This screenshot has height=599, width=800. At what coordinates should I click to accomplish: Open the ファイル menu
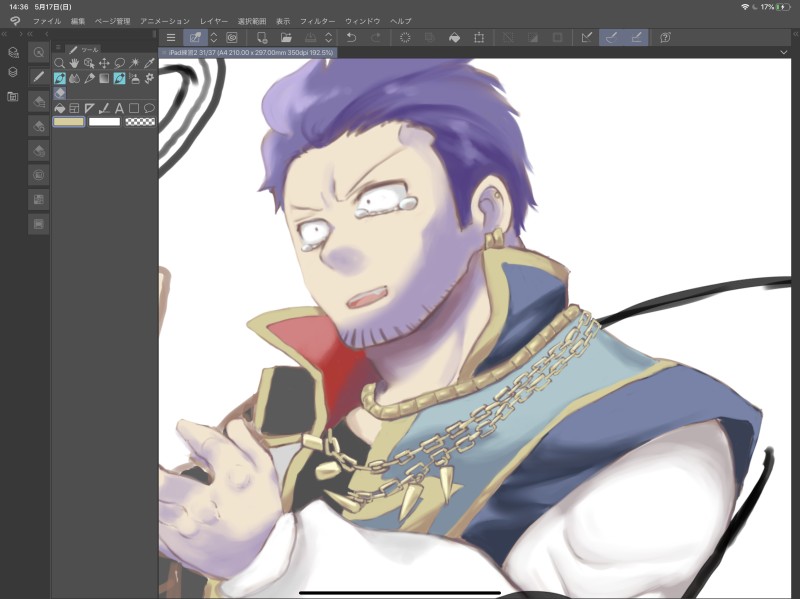click(x=47, y=21)
